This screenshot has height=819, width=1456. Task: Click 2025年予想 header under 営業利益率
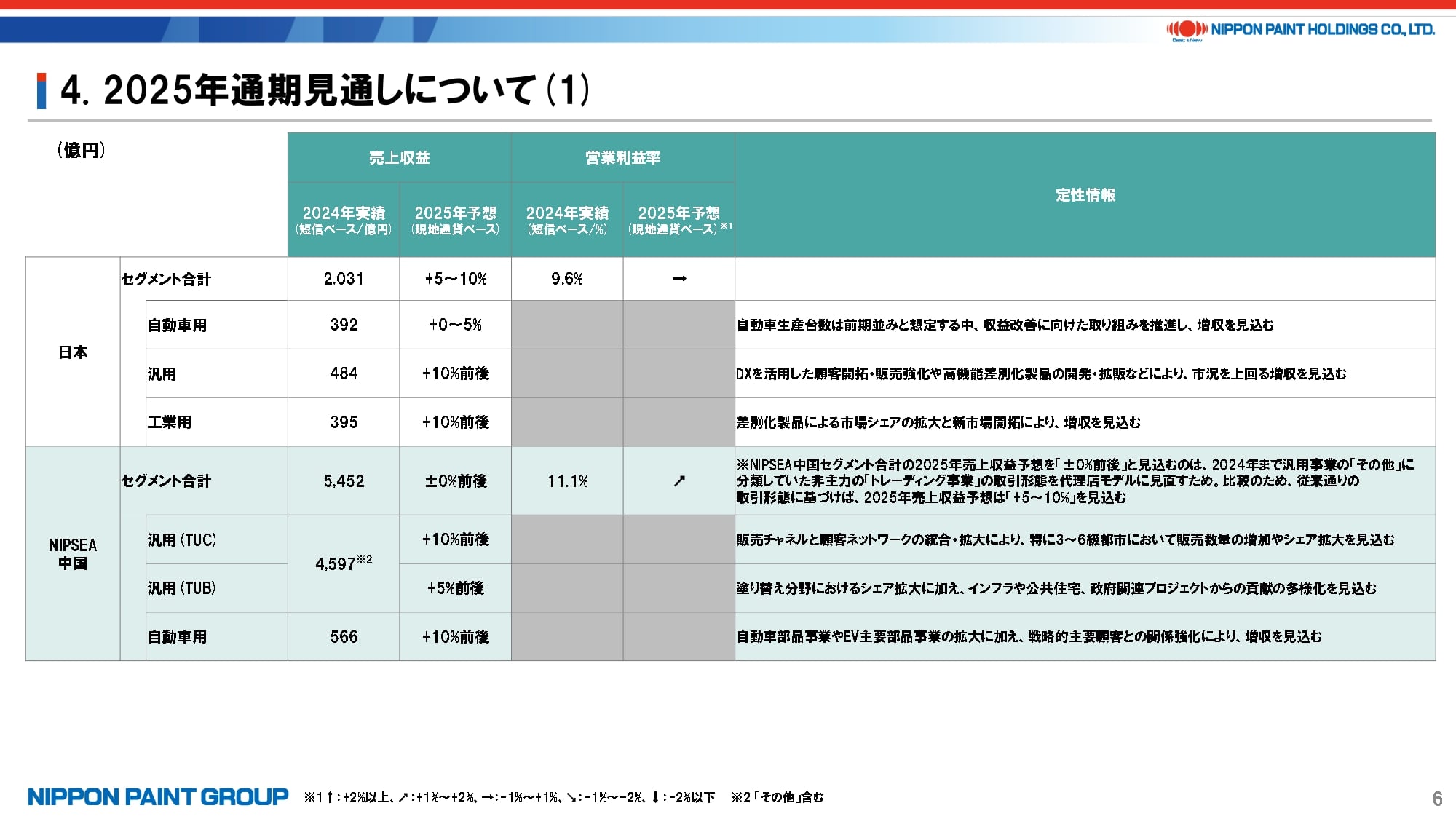coord(679,220)
